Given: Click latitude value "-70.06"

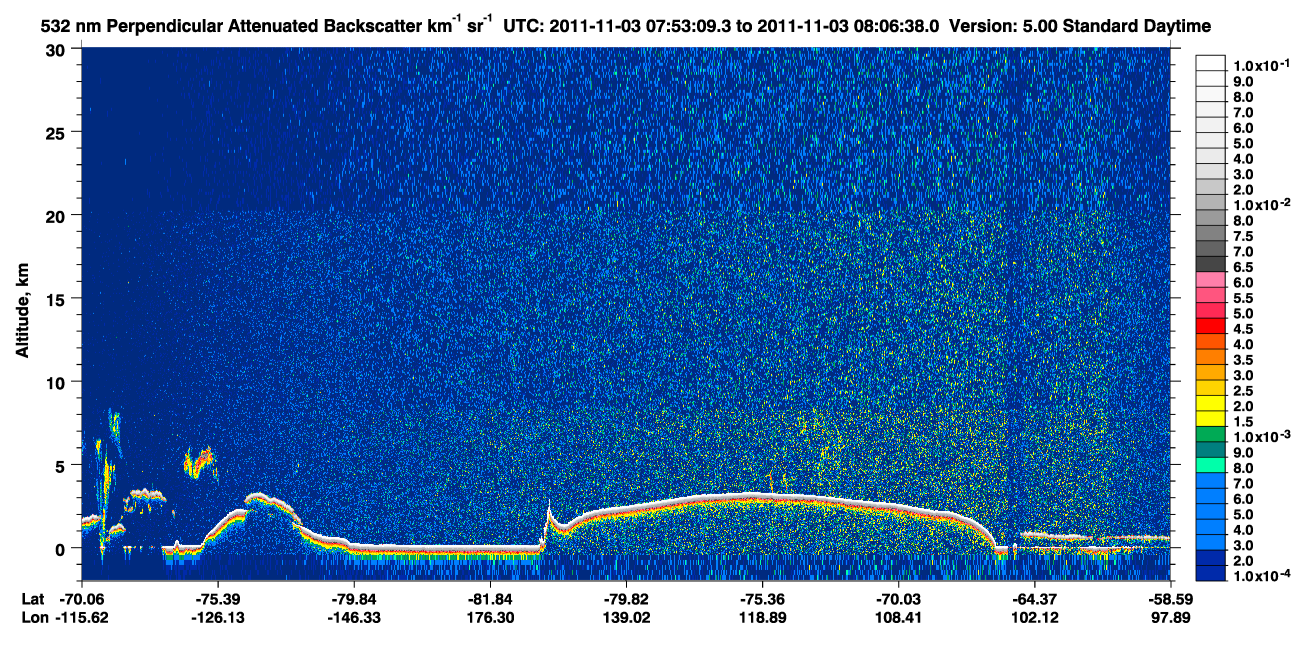Looking at the screenshot, I should tap(83, 599).
